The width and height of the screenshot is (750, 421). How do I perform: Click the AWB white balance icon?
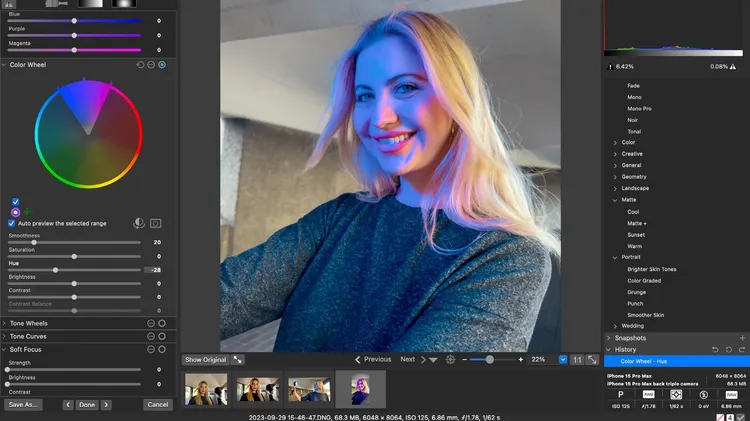pos(648,395)
